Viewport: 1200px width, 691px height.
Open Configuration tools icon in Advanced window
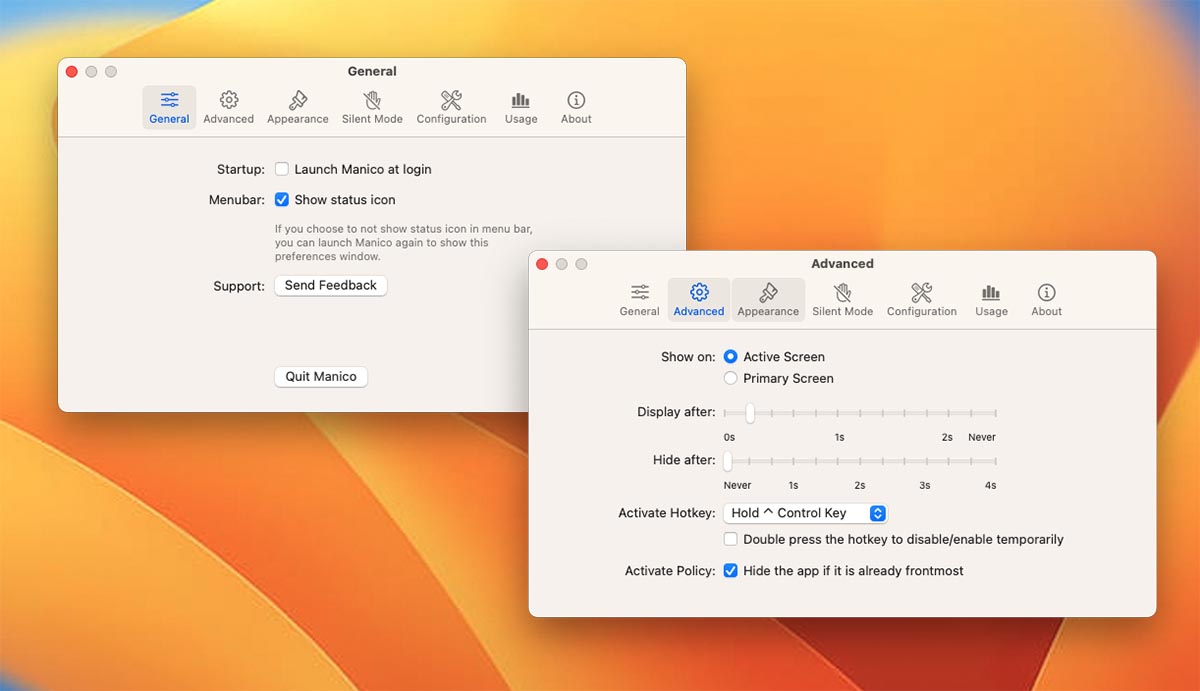coord(921,293)
